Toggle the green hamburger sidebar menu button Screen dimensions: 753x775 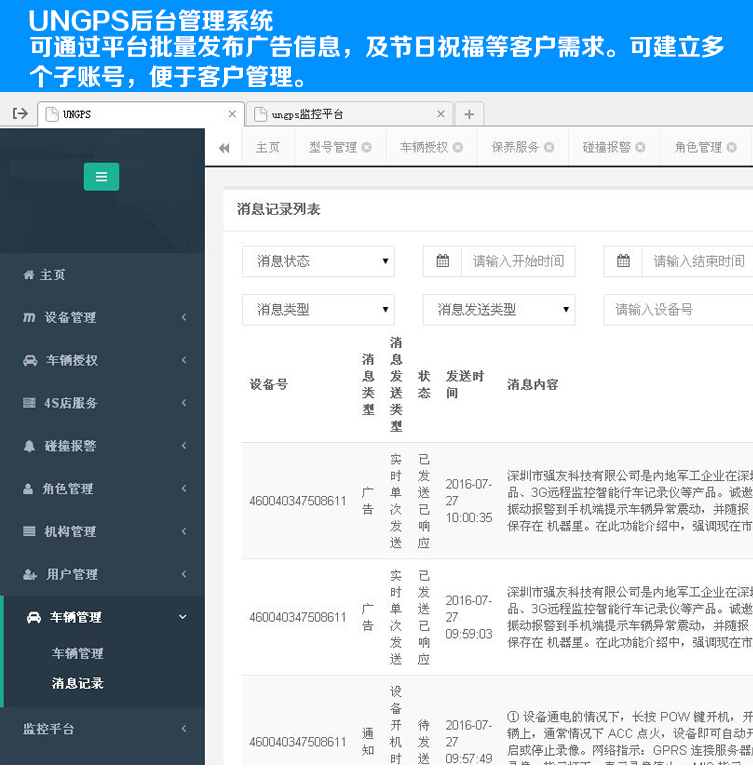(x=101, y=176)
